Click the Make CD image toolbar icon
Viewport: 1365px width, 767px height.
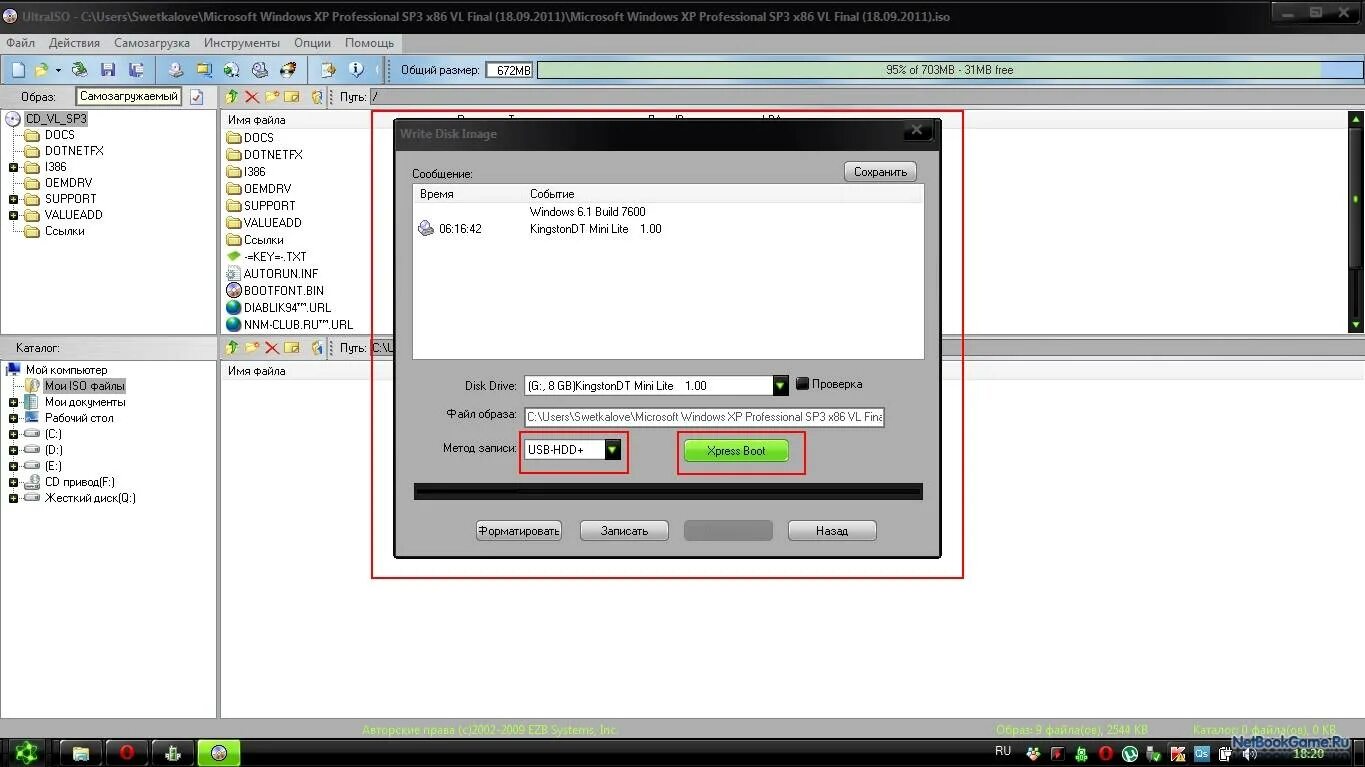[176, 70]
